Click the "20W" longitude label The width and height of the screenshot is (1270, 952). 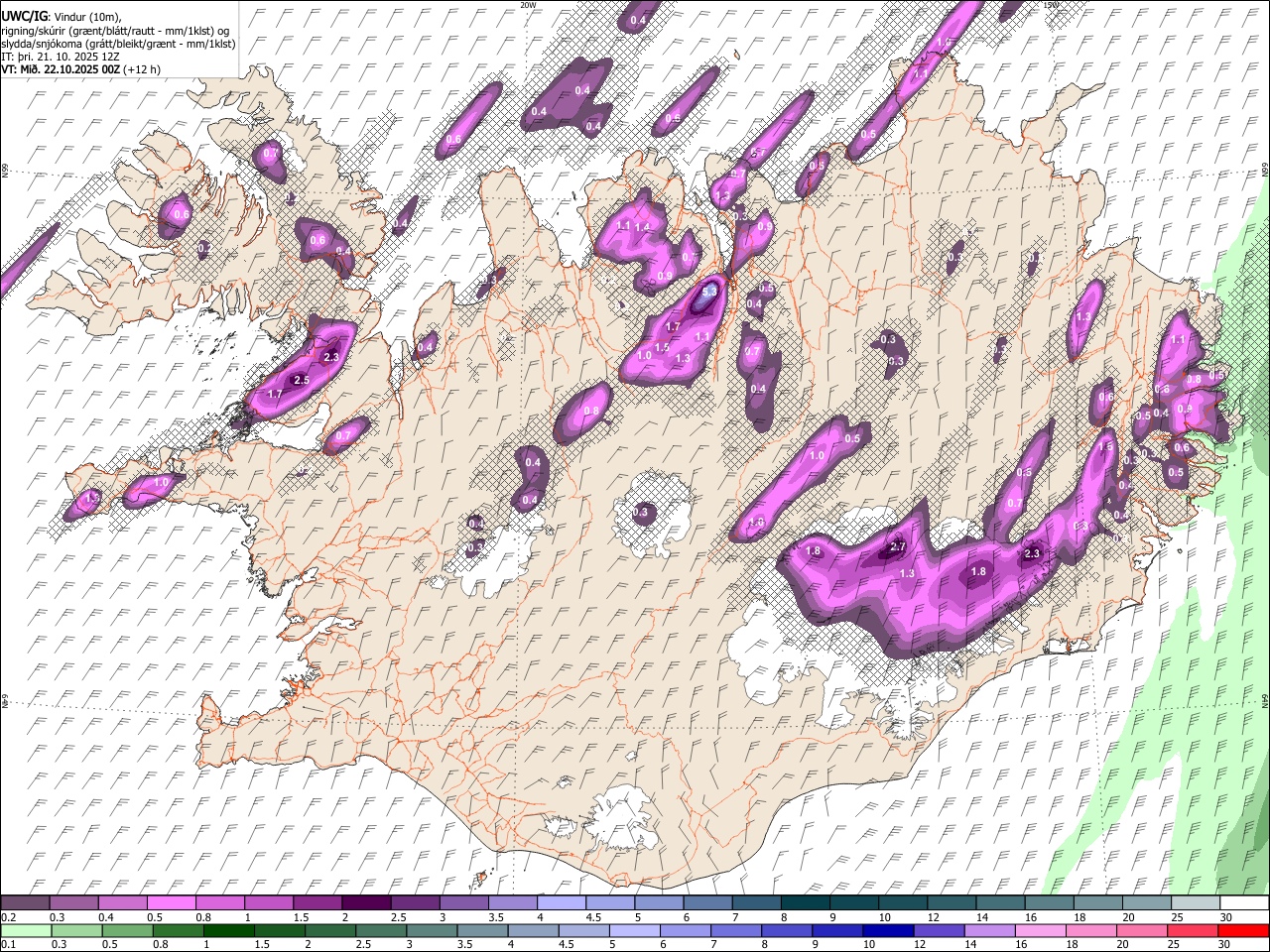(x=528, y=5)
